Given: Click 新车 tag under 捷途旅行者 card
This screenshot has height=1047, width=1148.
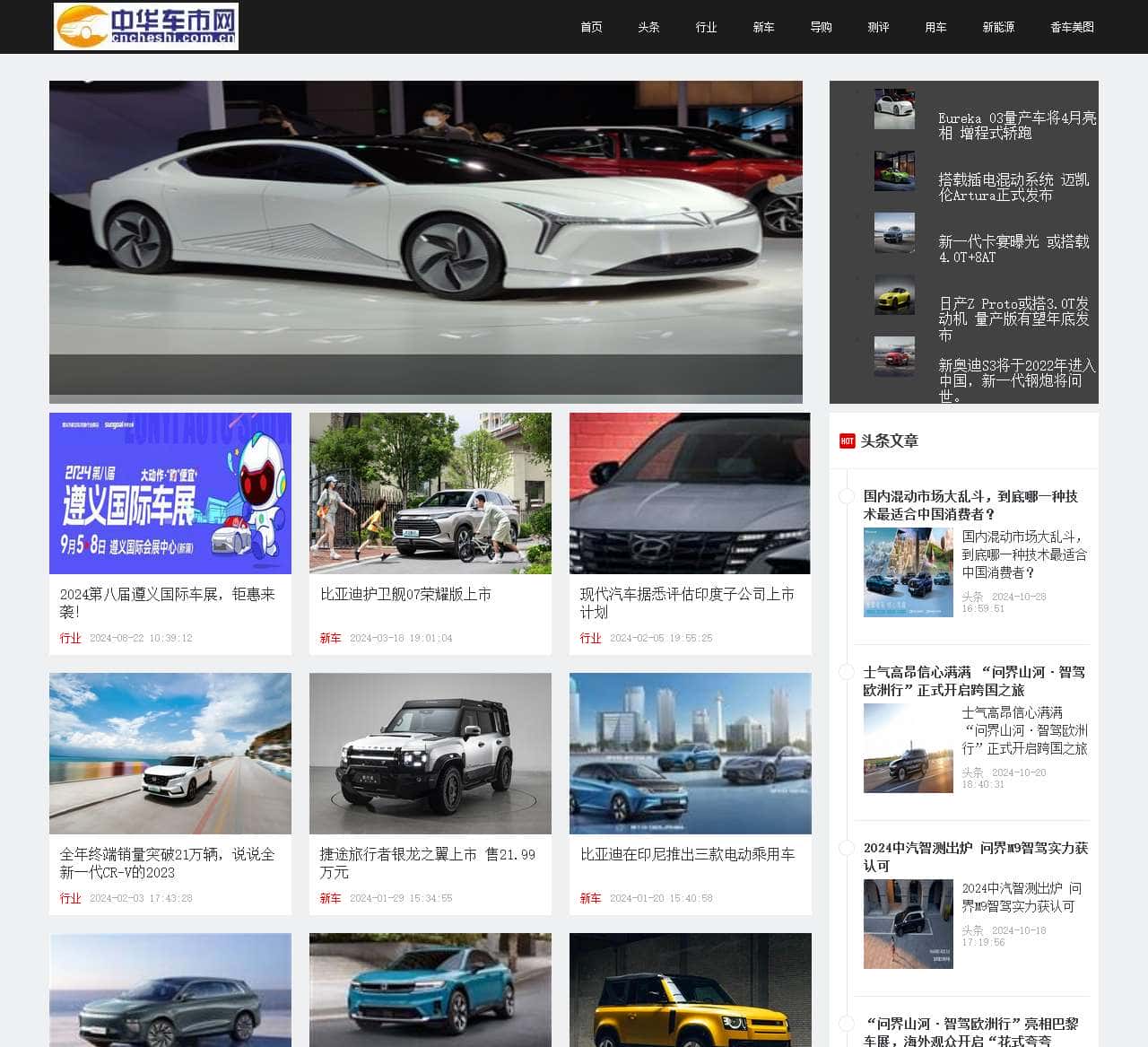Looking at the screenshot, I should [330, 898].
